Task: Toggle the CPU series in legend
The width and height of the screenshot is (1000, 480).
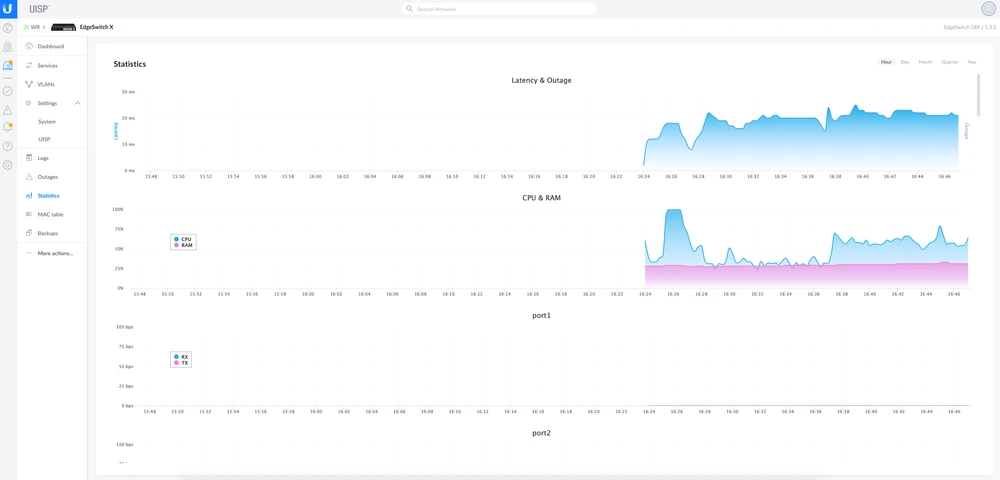Action: (x=183, y=239)
